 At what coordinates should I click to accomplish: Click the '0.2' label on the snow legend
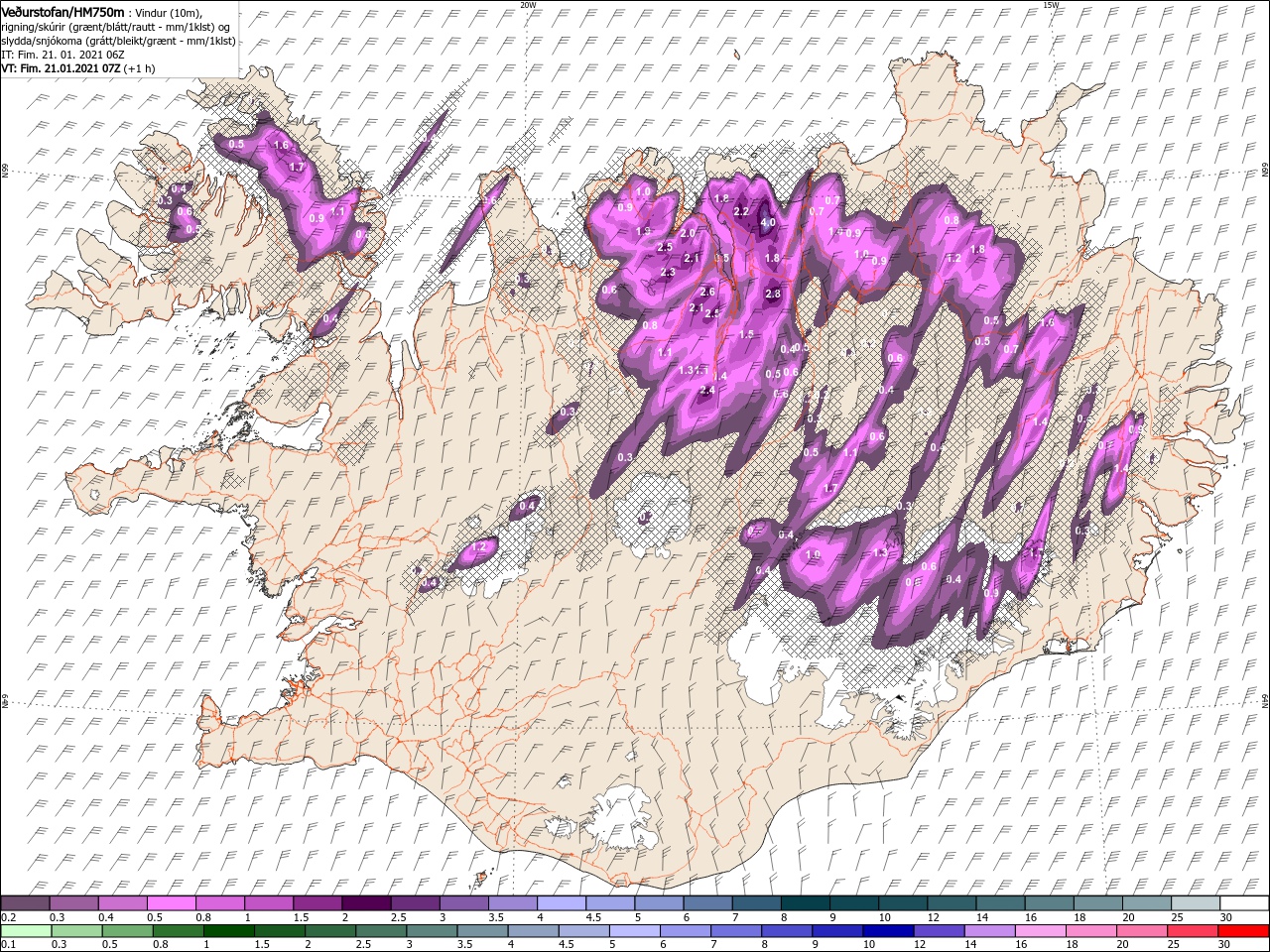(8, 917)
